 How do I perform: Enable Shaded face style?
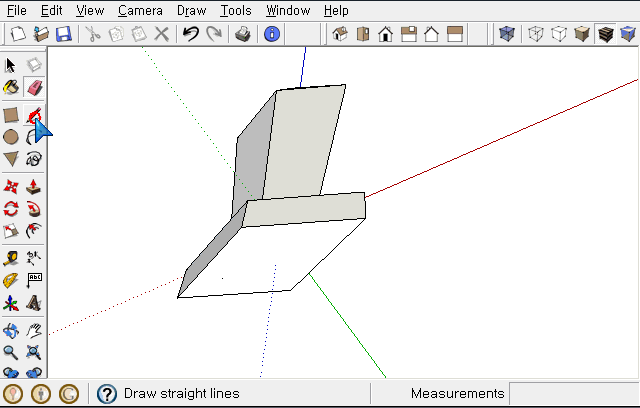point(582,34)
